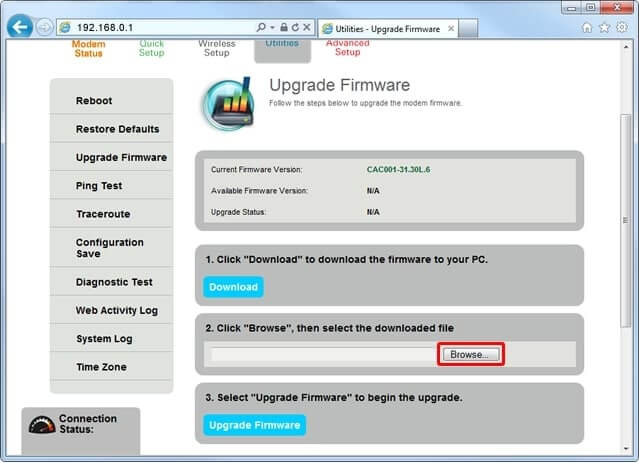The width and height of the screenshot is (639, 463).
Task: Open the Advanced Setup tab
Action: (347, 48)
